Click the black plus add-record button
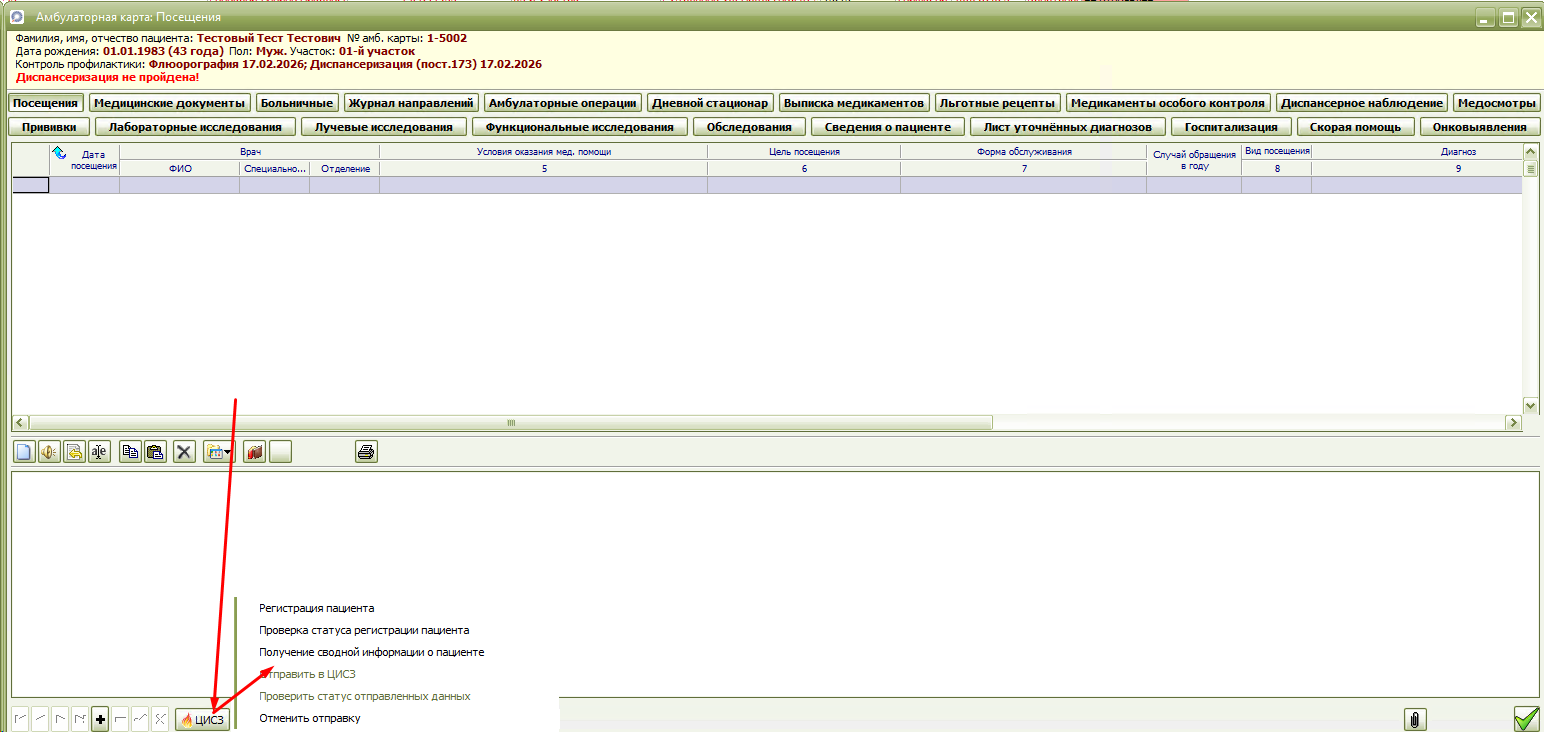The width and height of the screenshot is (1544, 732). tap(100, 719)
